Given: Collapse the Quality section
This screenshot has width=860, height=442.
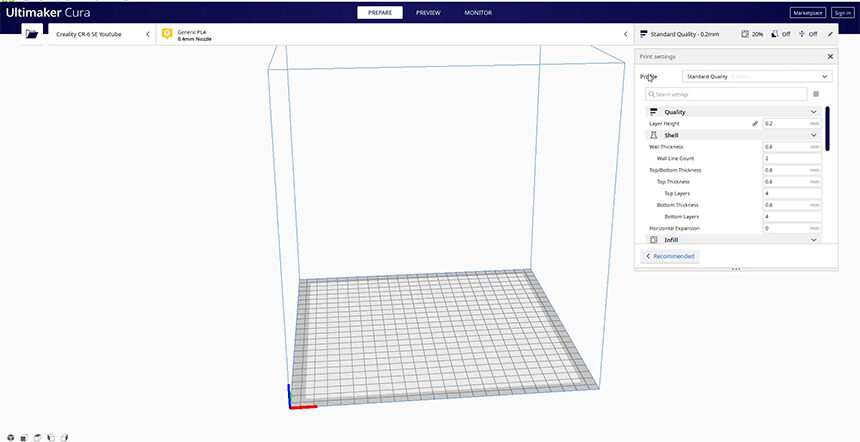Looking at the screenshot, I should pyautogui.click(x=813, y=112).
